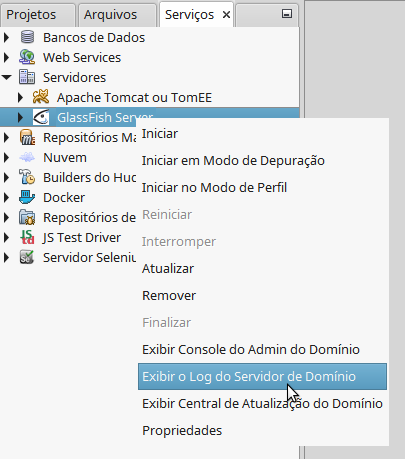
Task: Click the Web Services globe icon
Action: [x=27, y=57]
